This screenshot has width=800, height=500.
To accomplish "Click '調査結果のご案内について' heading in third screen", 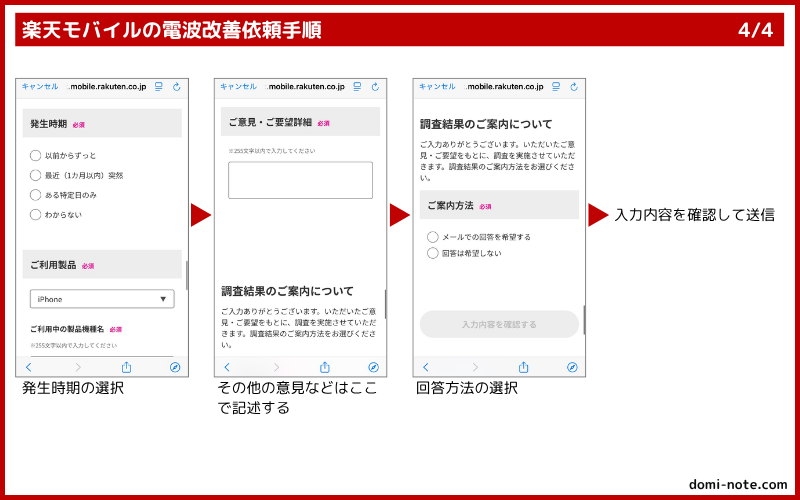I will pyautogui.click(x=486, y=124).
